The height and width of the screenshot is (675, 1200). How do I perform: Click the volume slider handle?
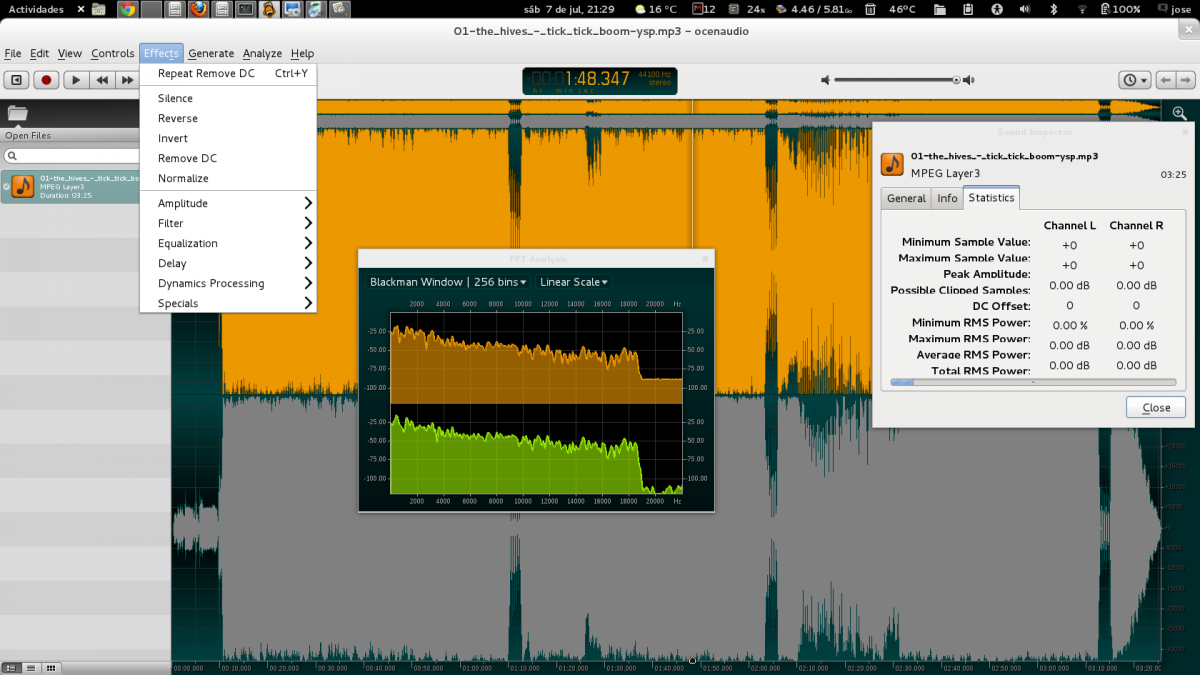click(956, 80)
